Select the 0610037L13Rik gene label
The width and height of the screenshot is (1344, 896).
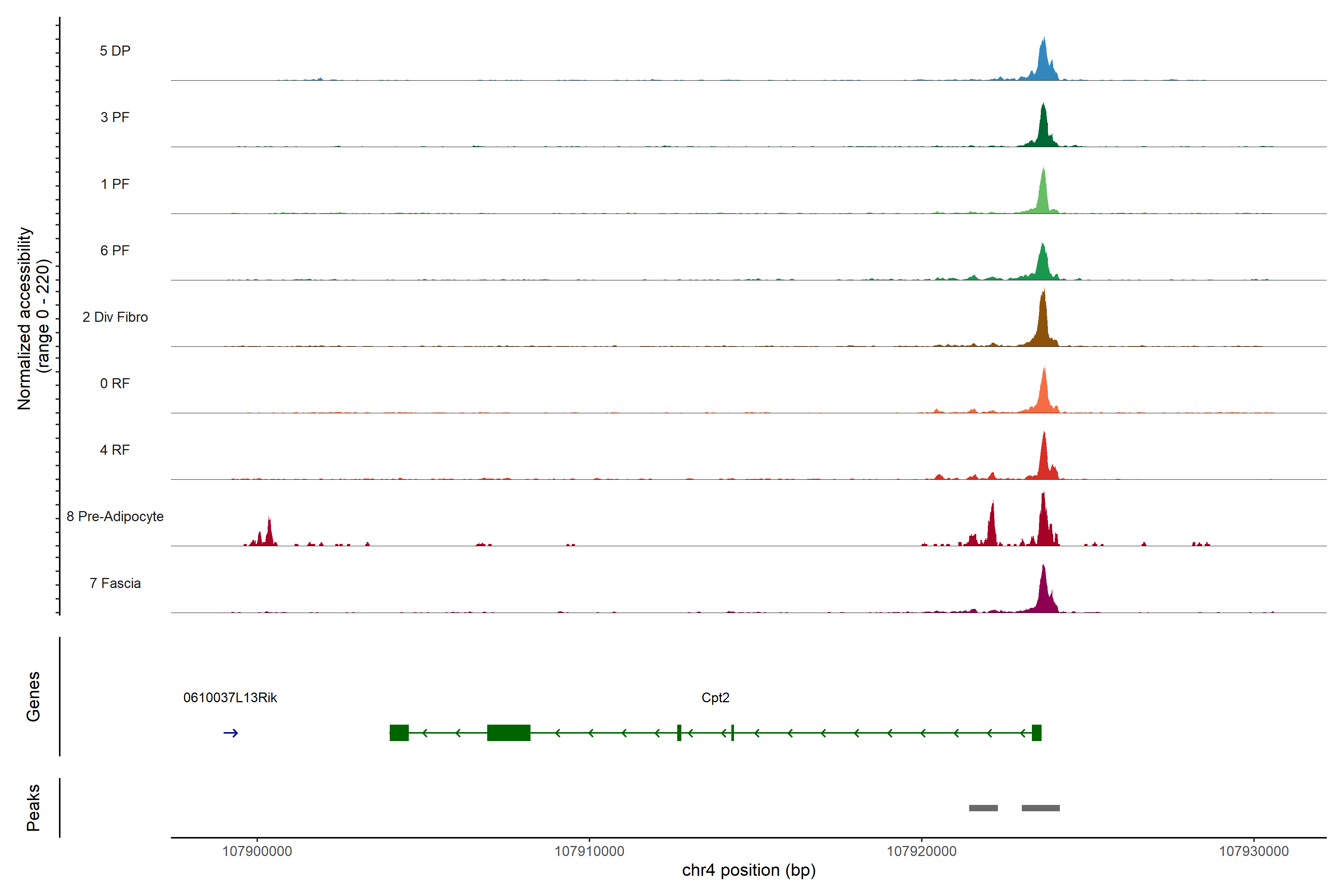(230, 698)
